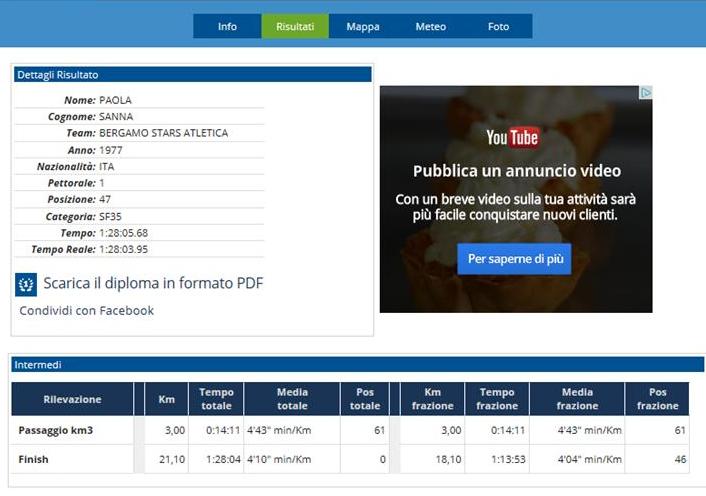Click the Tempo value '1:28:05.68'

123,233
